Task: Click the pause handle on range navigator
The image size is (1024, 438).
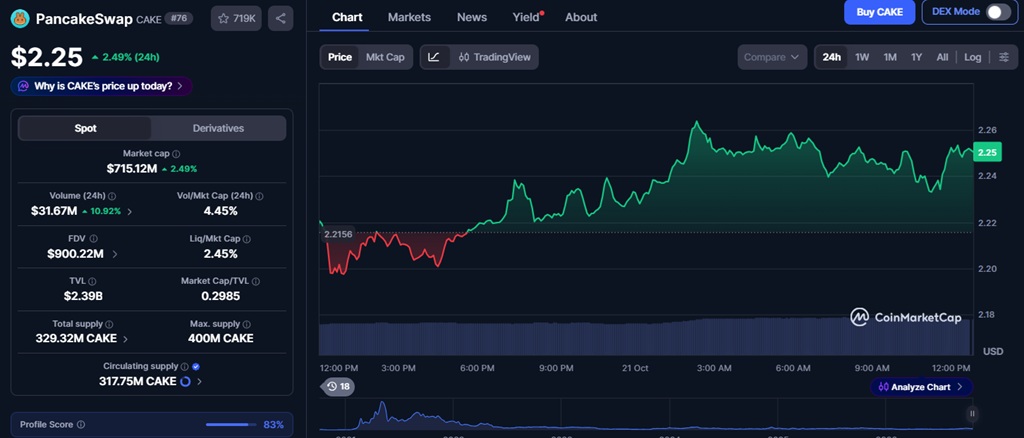Action: [972, 413]
